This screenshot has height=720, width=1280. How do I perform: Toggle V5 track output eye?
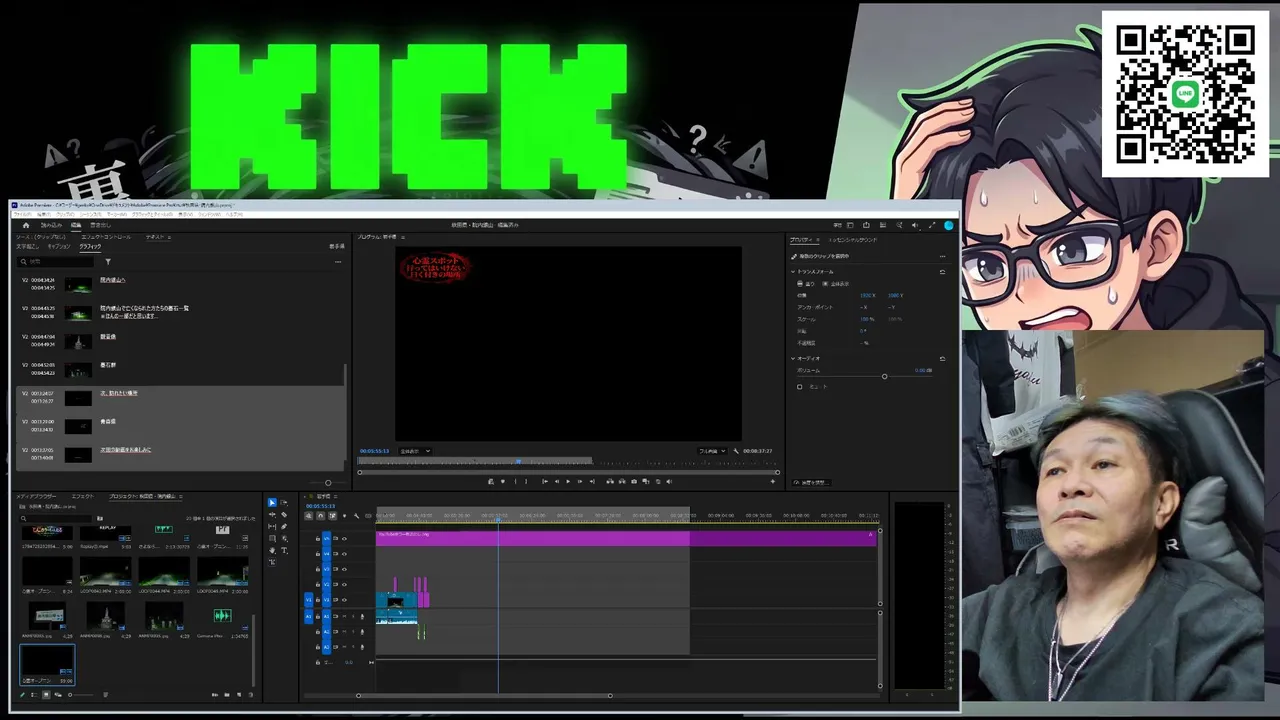(344, 538)
